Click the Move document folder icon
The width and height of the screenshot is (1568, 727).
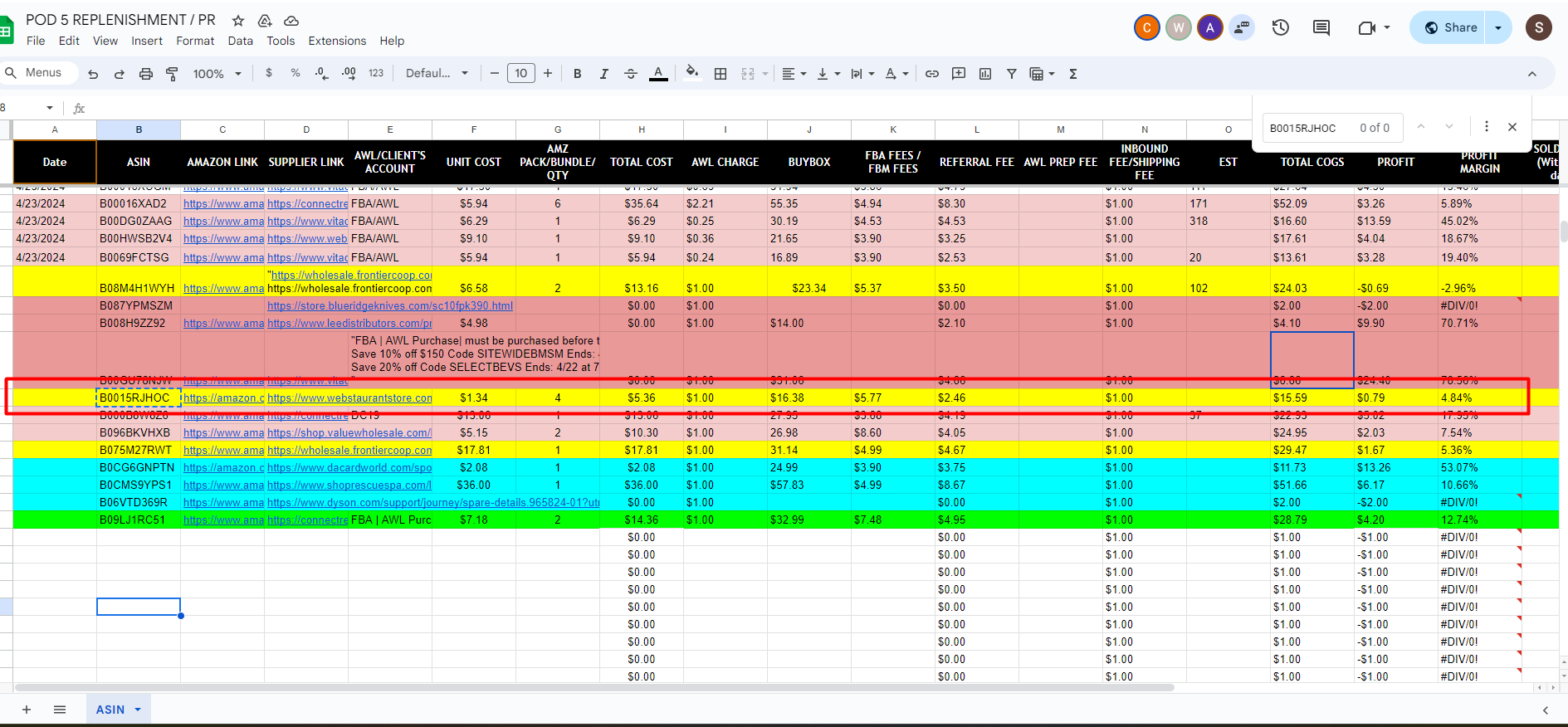(265, 20)
